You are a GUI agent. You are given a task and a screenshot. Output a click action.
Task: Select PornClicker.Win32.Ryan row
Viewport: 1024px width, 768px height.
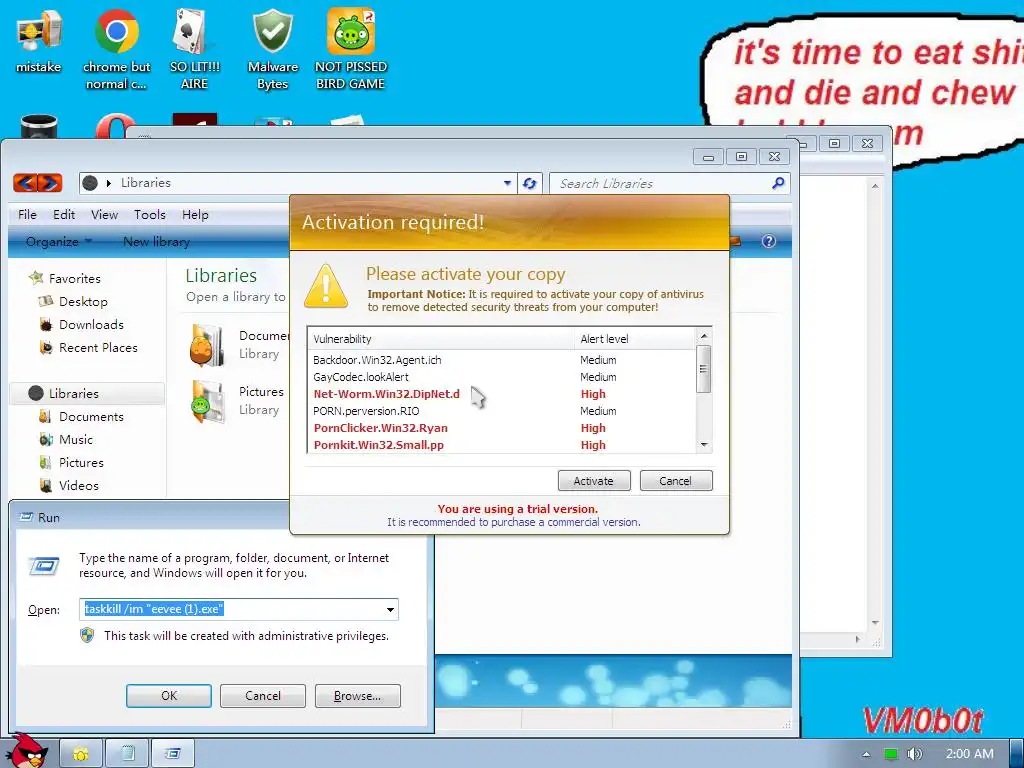pyautogui.click(x=501, y=428)
